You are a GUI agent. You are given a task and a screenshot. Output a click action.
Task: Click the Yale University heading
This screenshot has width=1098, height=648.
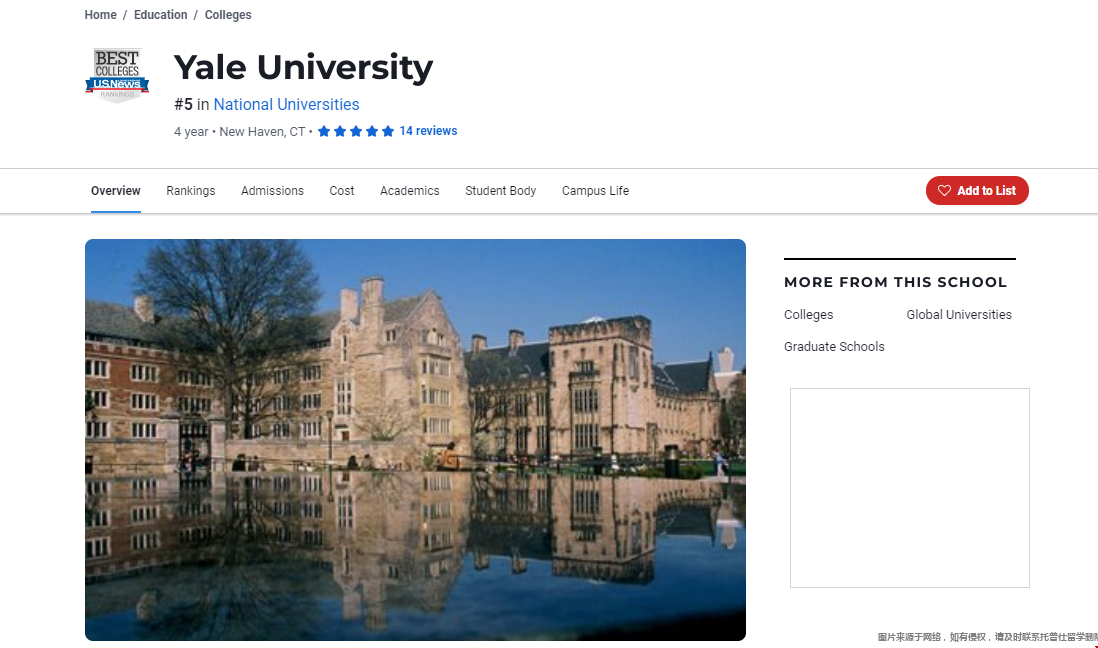click(x=303, y=67)
